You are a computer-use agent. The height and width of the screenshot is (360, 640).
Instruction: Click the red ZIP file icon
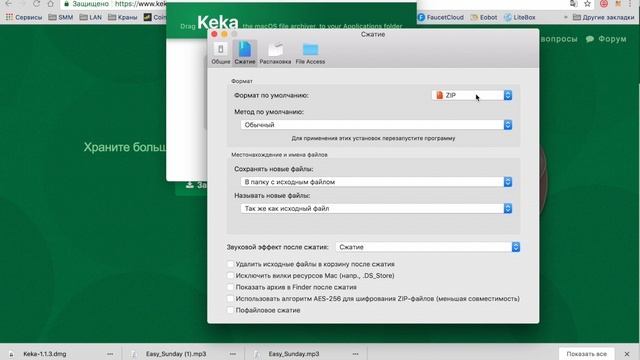tap(440, 95)
